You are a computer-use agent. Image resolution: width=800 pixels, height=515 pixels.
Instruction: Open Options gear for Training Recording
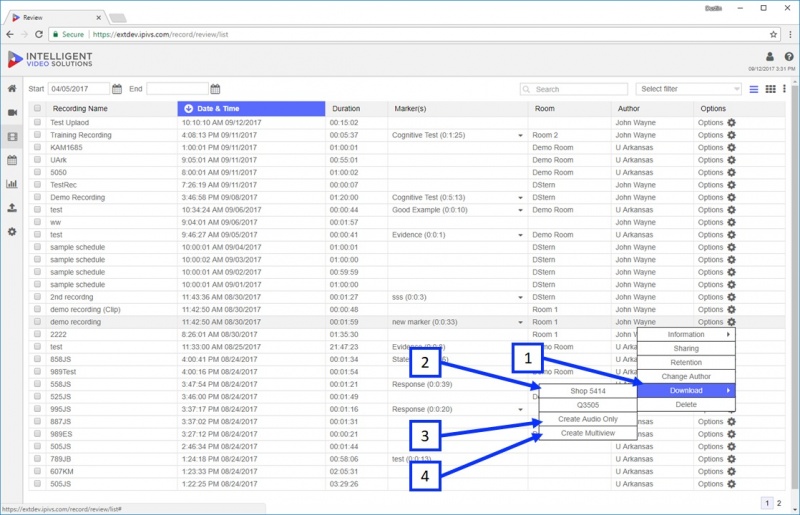pos(731,135)
